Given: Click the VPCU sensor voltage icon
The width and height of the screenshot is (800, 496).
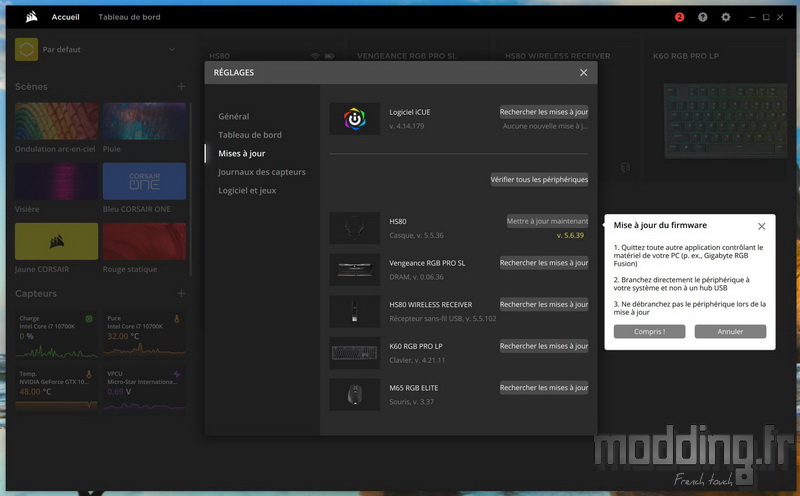Looking at the screenshot, I should pos(177,375).
